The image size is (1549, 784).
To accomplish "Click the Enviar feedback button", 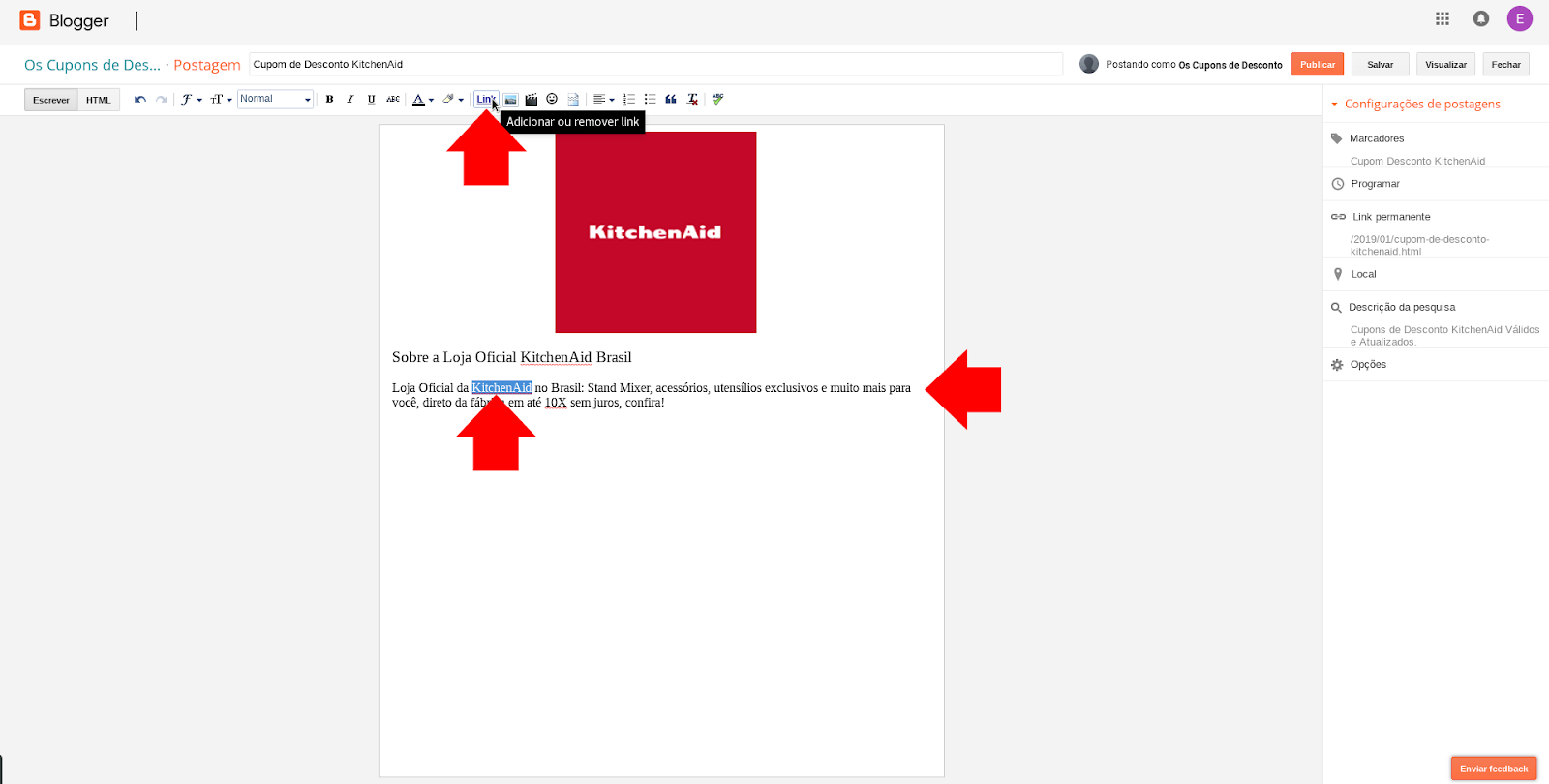I will point(1494,769).
